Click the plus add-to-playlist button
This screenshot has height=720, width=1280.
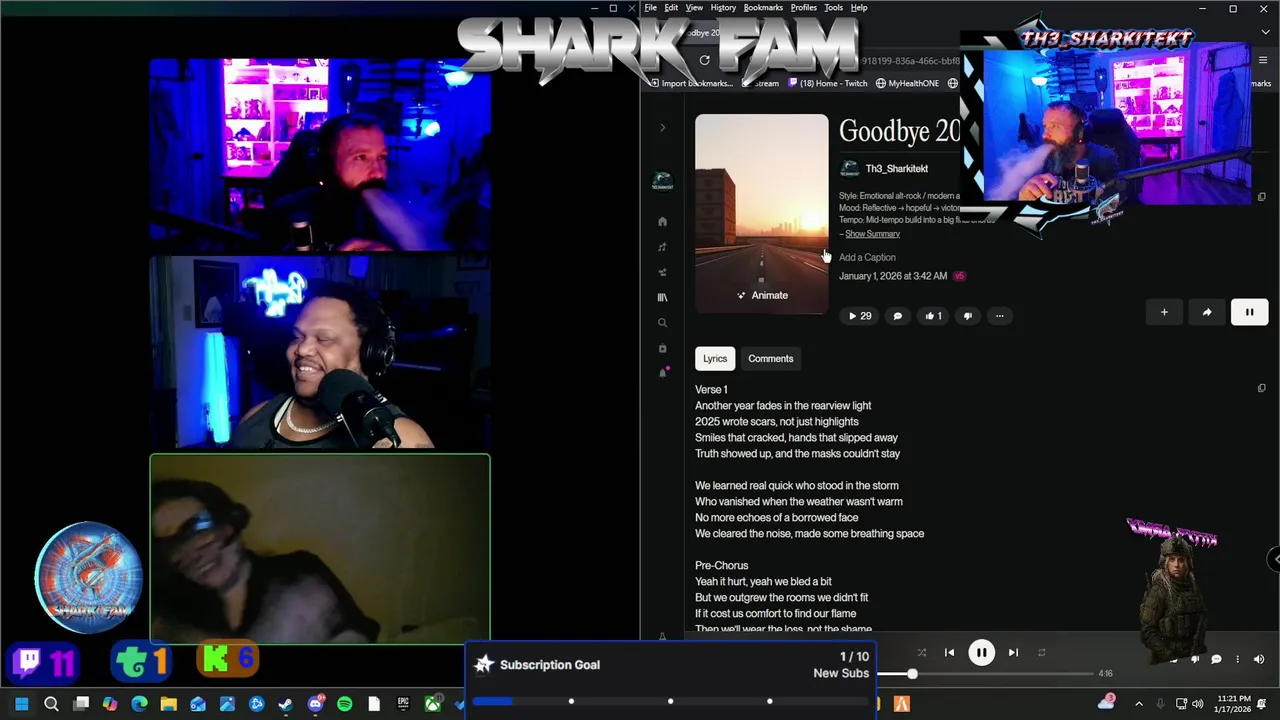1164,313
